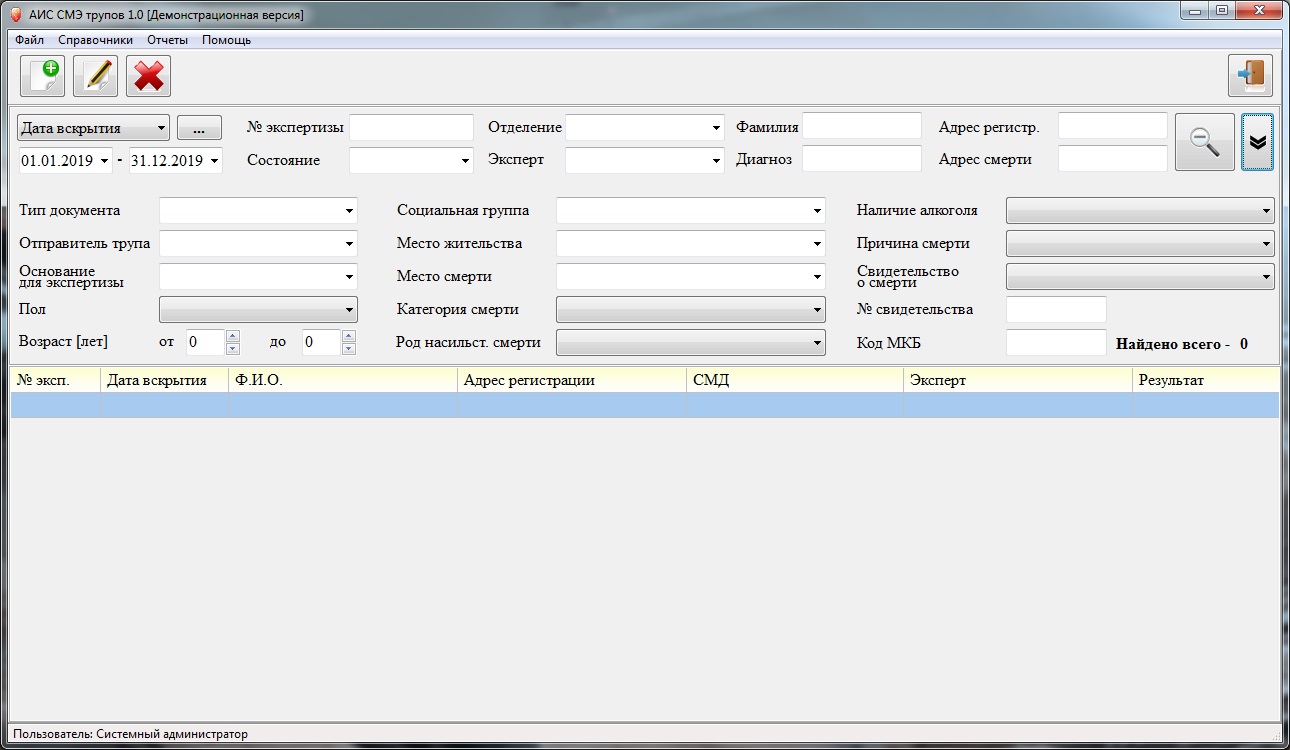Click the ellipsis button beside date type
1290x750 pixels.
tap(199, 128)
